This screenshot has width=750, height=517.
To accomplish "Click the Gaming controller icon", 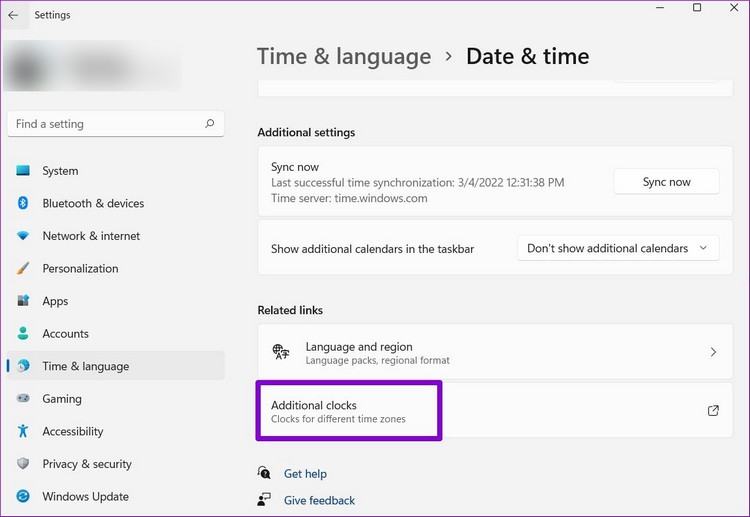I will click(x=23, y=399).
